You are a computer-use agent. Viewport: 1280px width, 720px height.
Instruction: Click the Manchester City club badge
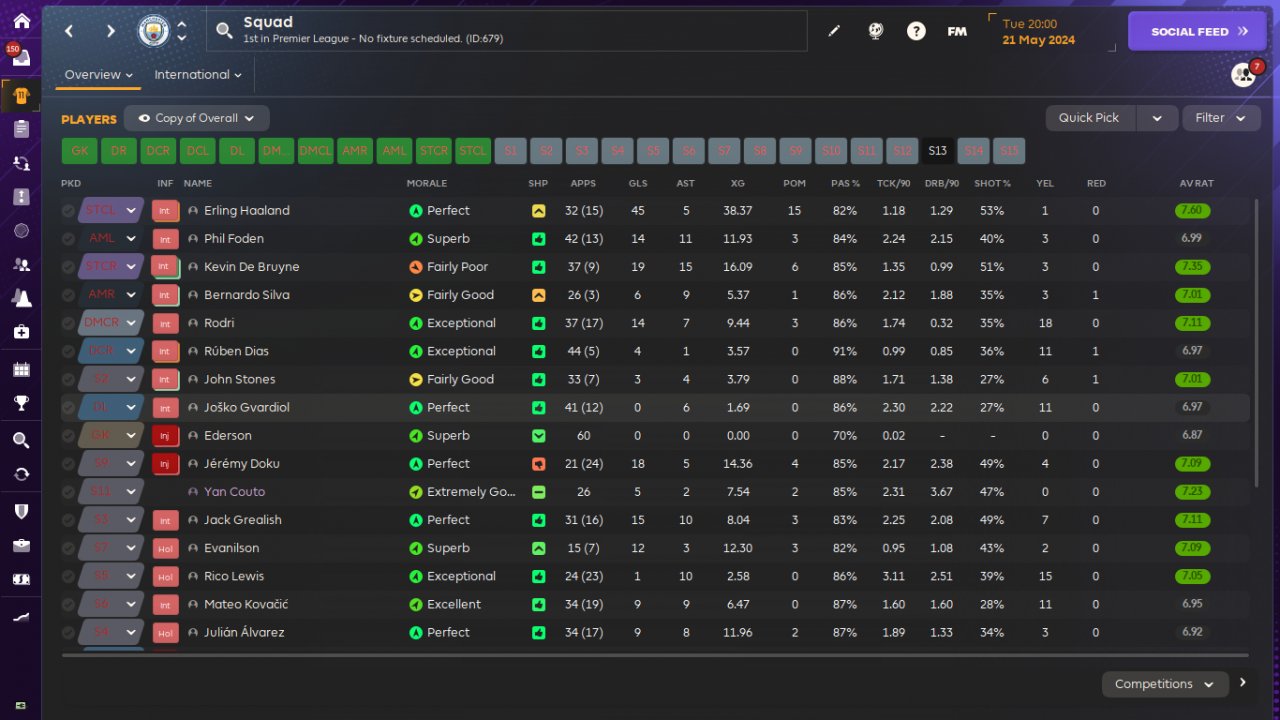154,31
